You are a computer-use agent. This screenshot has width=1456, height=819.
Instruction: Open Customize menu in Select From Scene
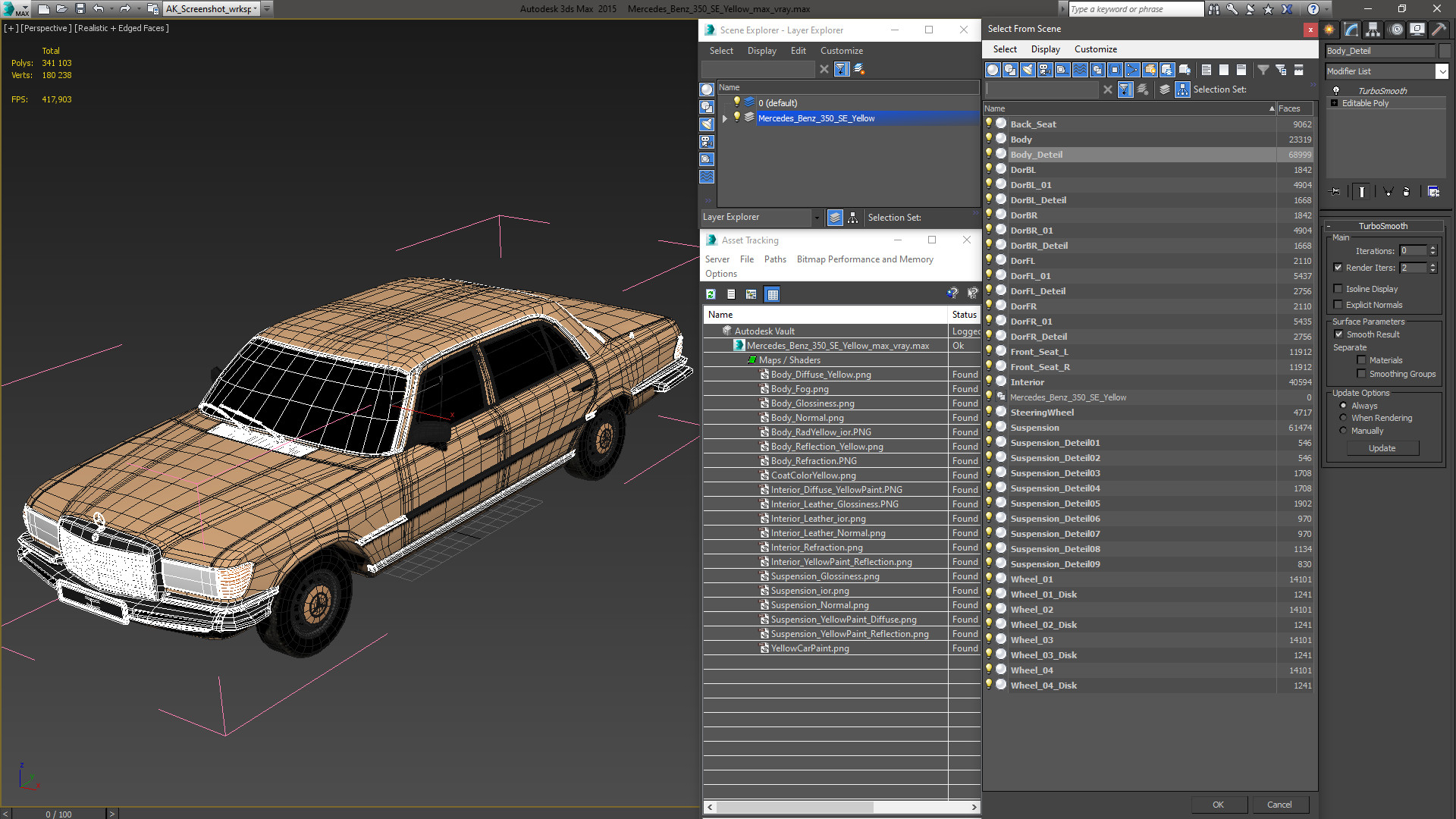coord(1095,49)
